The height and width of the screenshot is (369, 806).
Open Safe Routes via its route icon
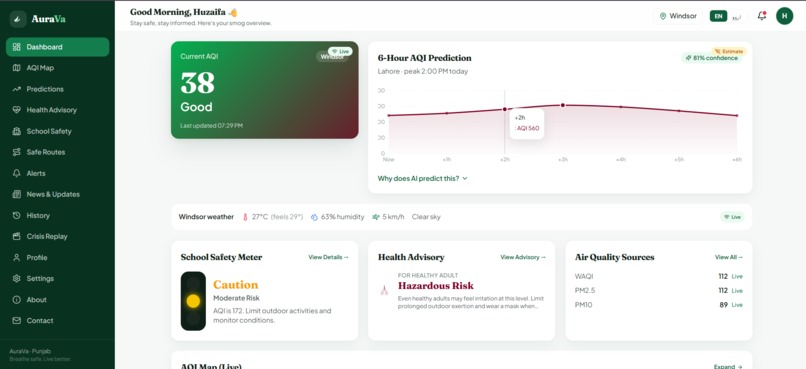coord(16,152)
